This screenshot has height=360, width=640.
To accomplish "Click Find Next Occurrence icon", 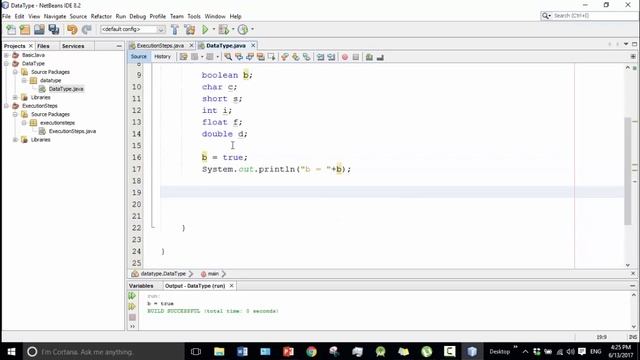I will tap(250, 57).
